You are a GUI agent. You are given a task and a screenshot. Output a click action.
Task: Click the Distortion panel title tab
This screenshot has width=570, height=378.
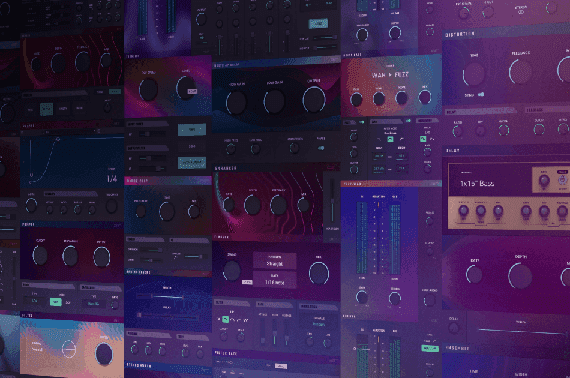click(x=459, y=34)
